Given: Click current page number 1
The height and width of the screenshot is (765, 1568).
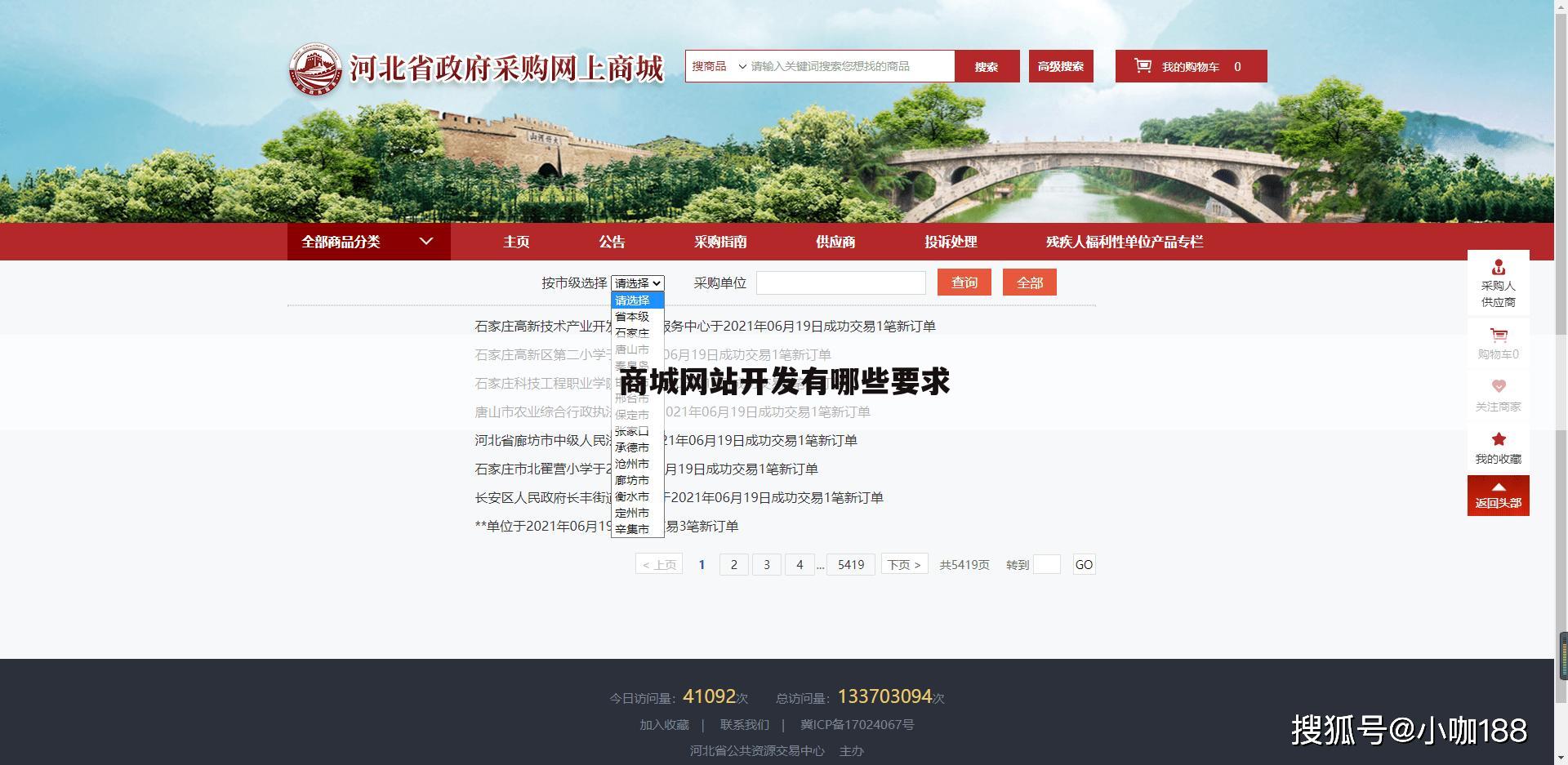Looking at the screenshot, I should pos(702,564).
